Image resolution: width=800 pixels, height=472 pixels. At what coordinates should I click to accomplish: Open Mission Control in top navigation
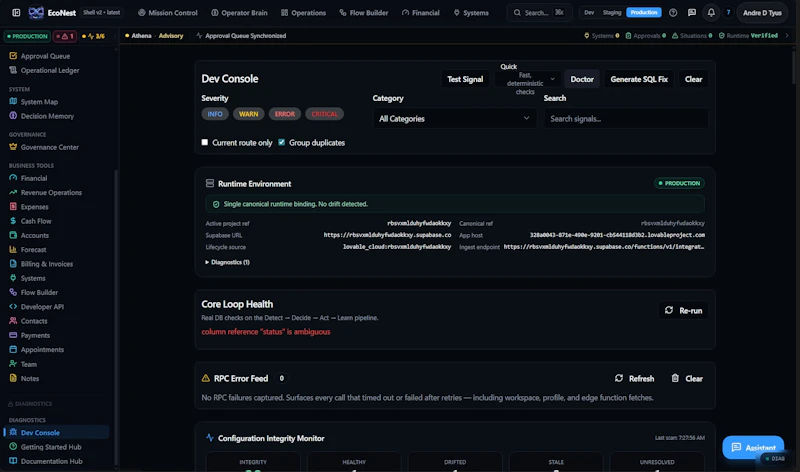pos(168,12)
